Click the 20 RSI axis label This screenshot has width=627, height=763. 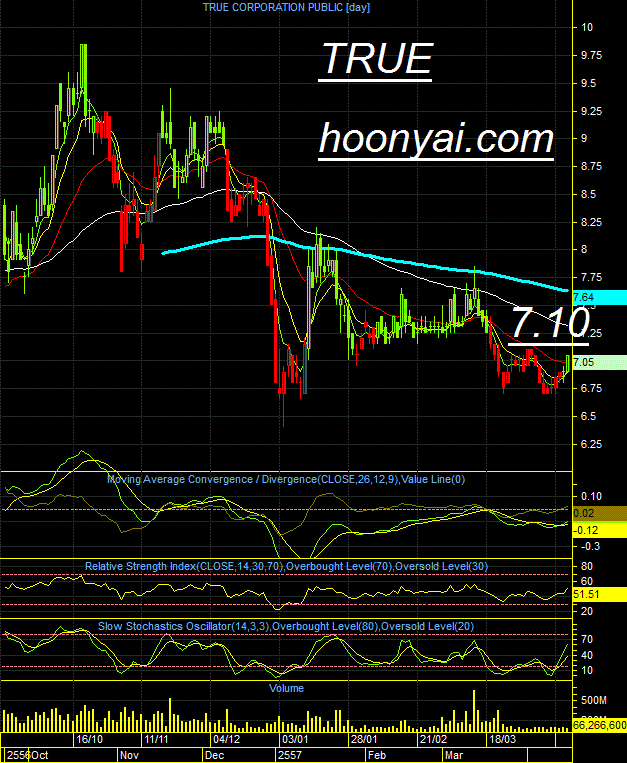pos(587,611)
